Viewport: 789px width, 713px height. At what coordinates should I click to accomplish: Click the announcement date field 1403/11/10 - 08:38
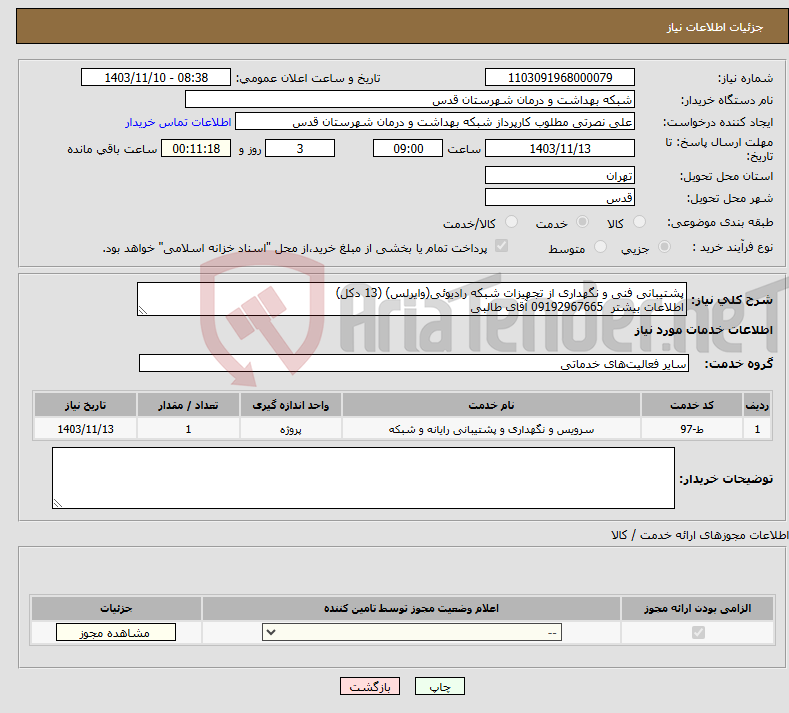point(156,77)
